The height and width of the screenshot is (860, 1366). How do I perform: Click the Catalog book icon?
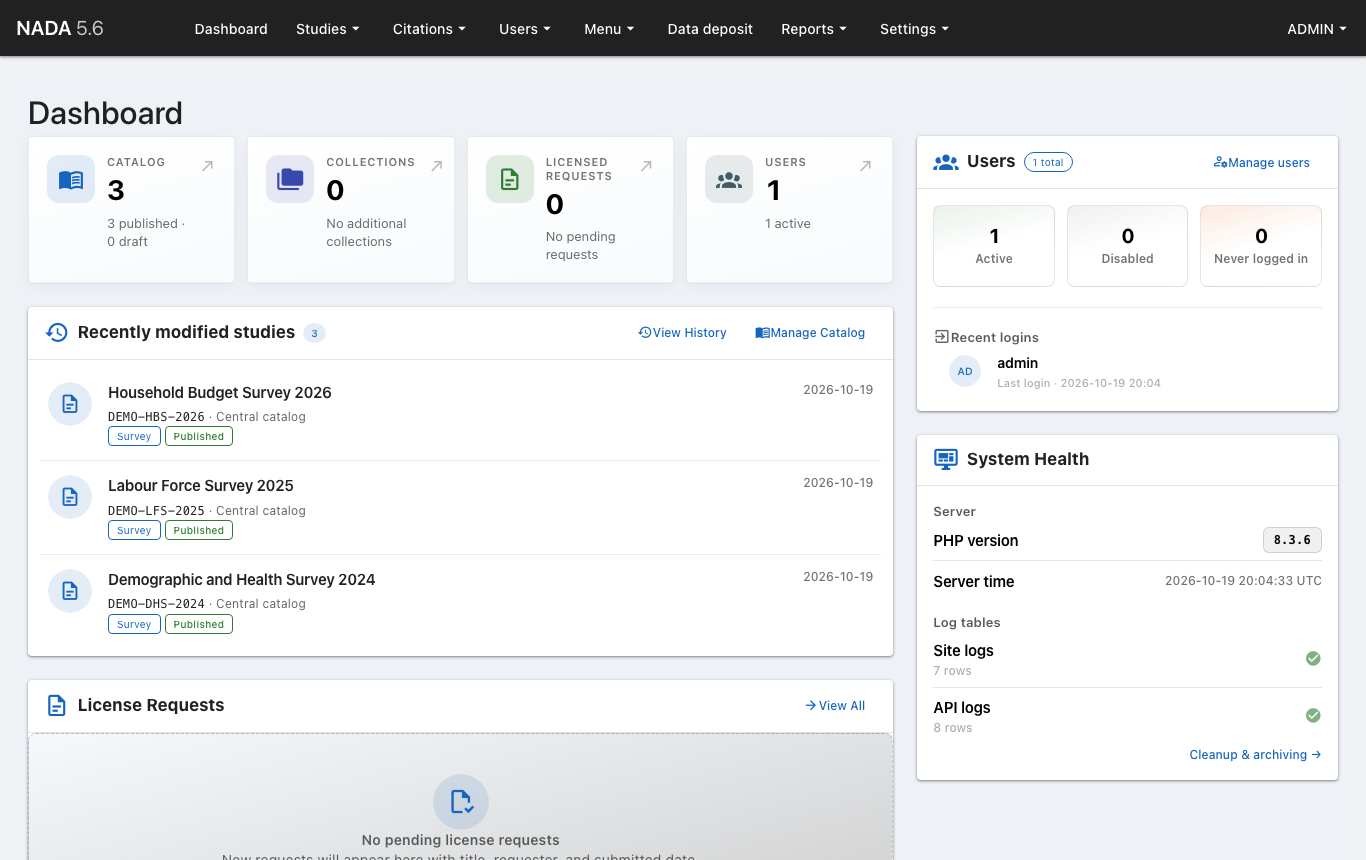[x=71, y=180]
